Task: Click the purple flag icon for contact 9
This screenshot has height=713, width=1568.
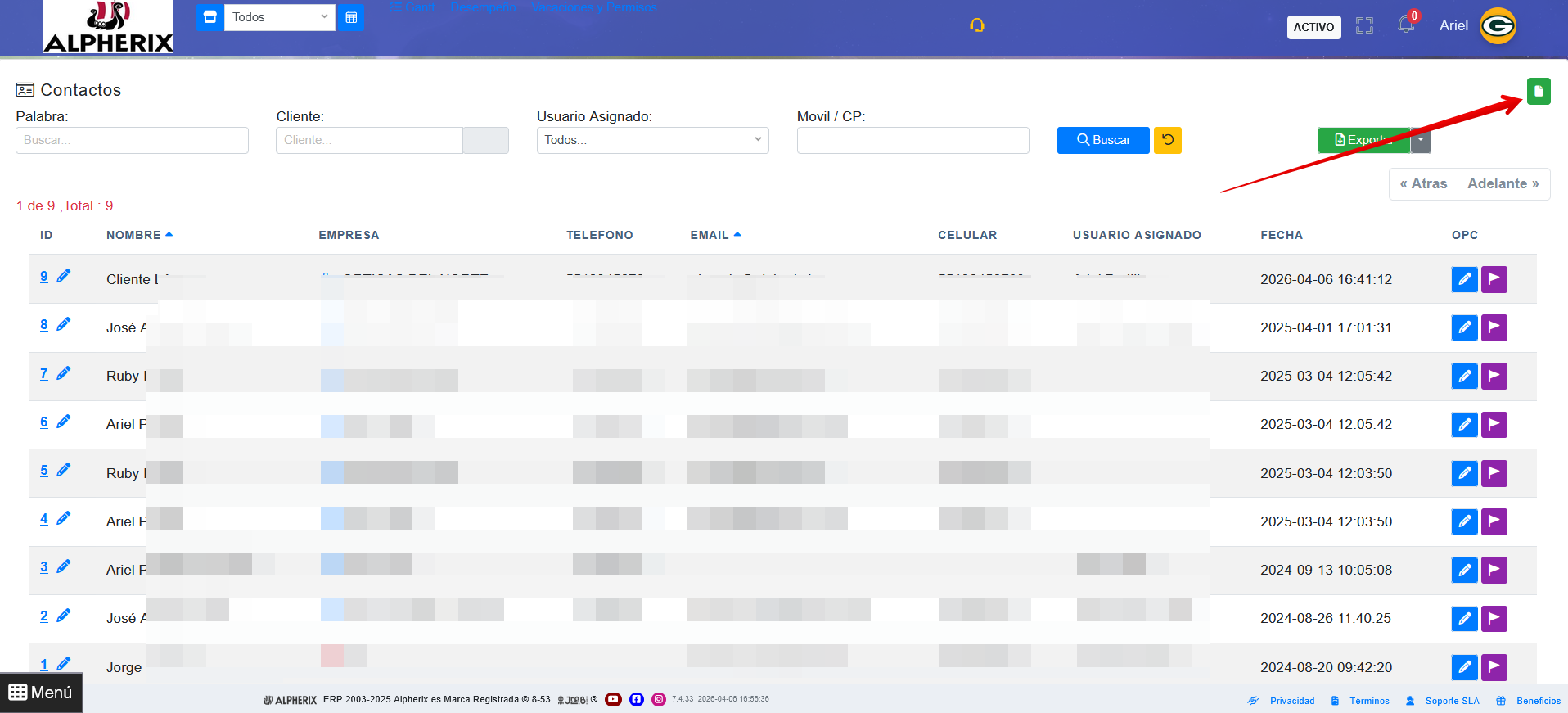Action: pos(1494,279)
